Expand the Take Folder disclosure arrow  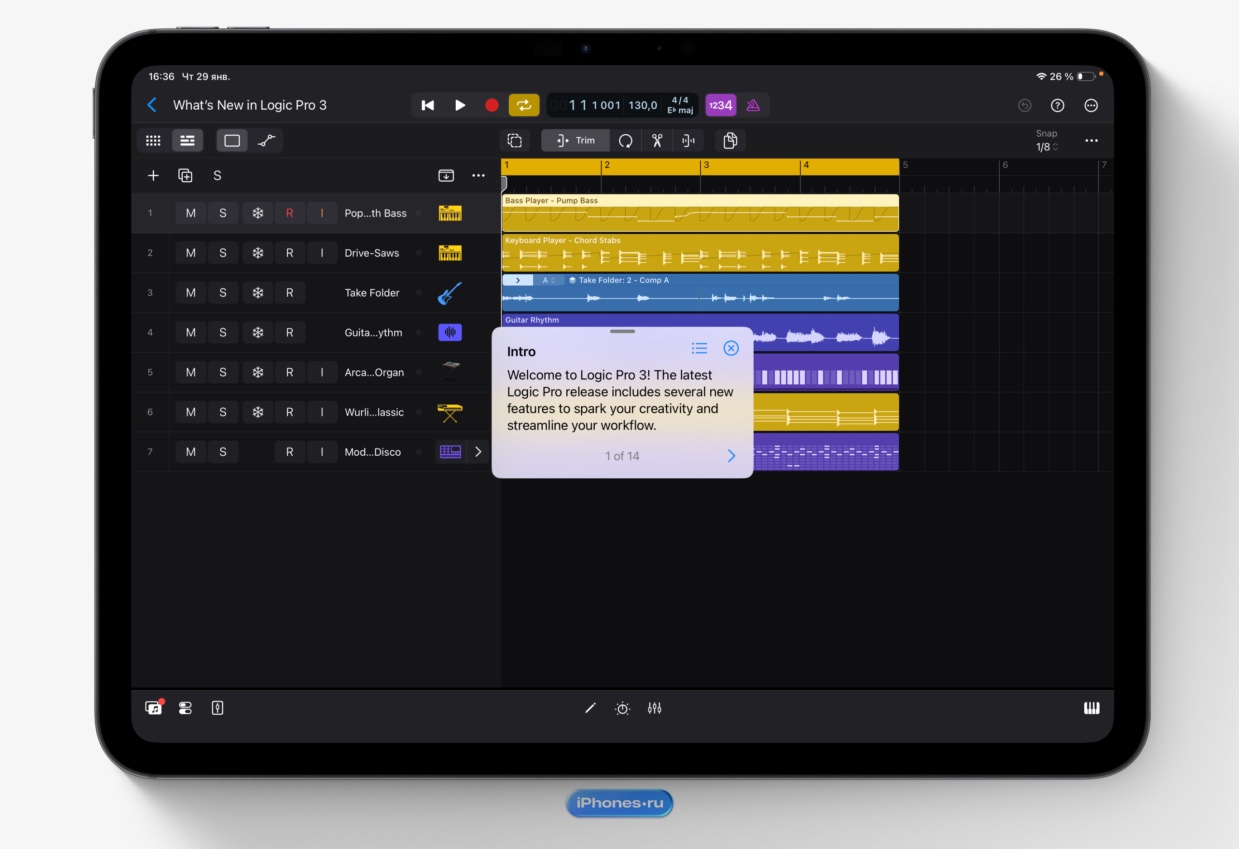pyautogui.click(x=517, y=281)
